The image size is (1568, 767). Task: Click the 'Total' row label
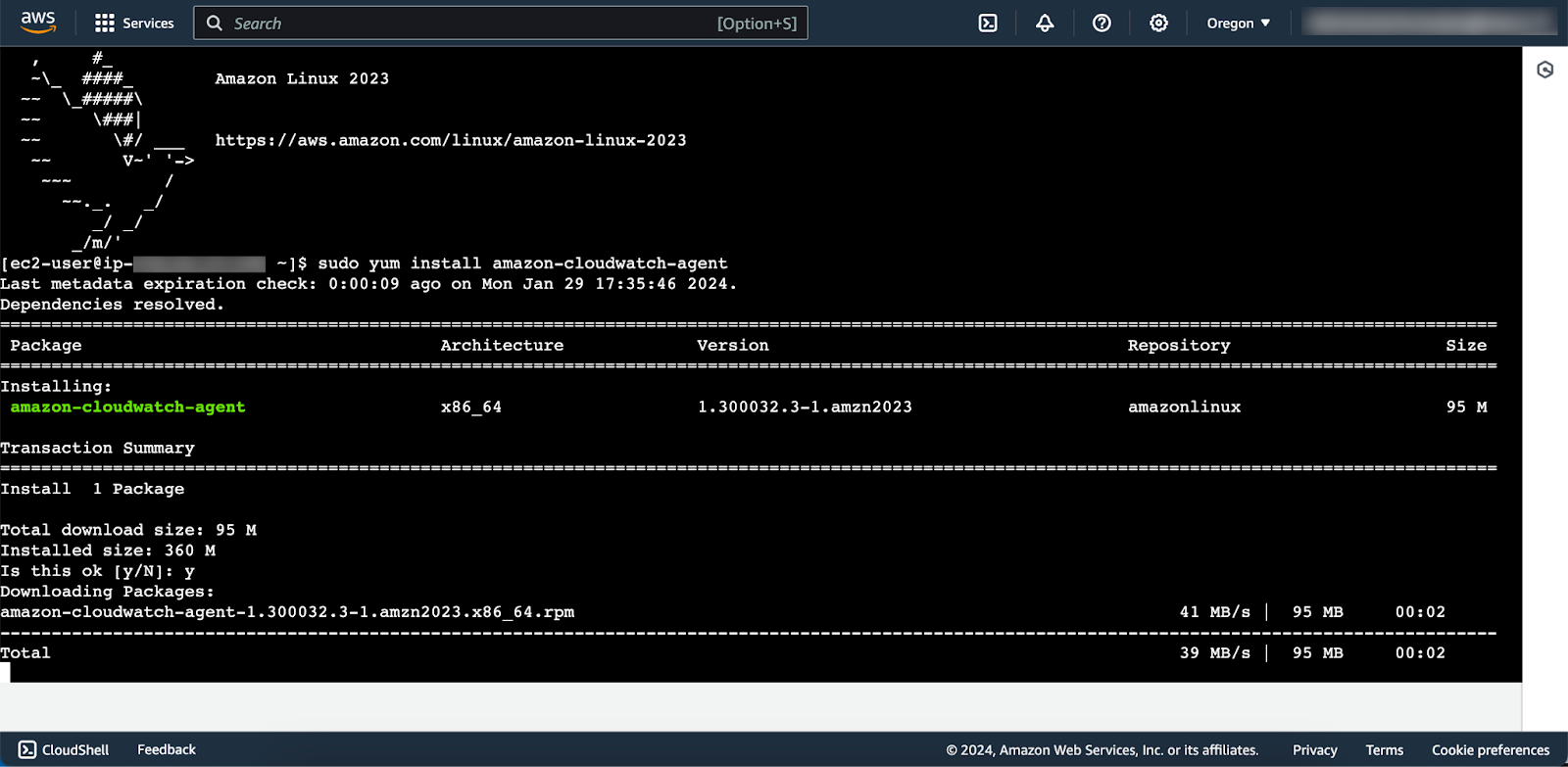25,653
